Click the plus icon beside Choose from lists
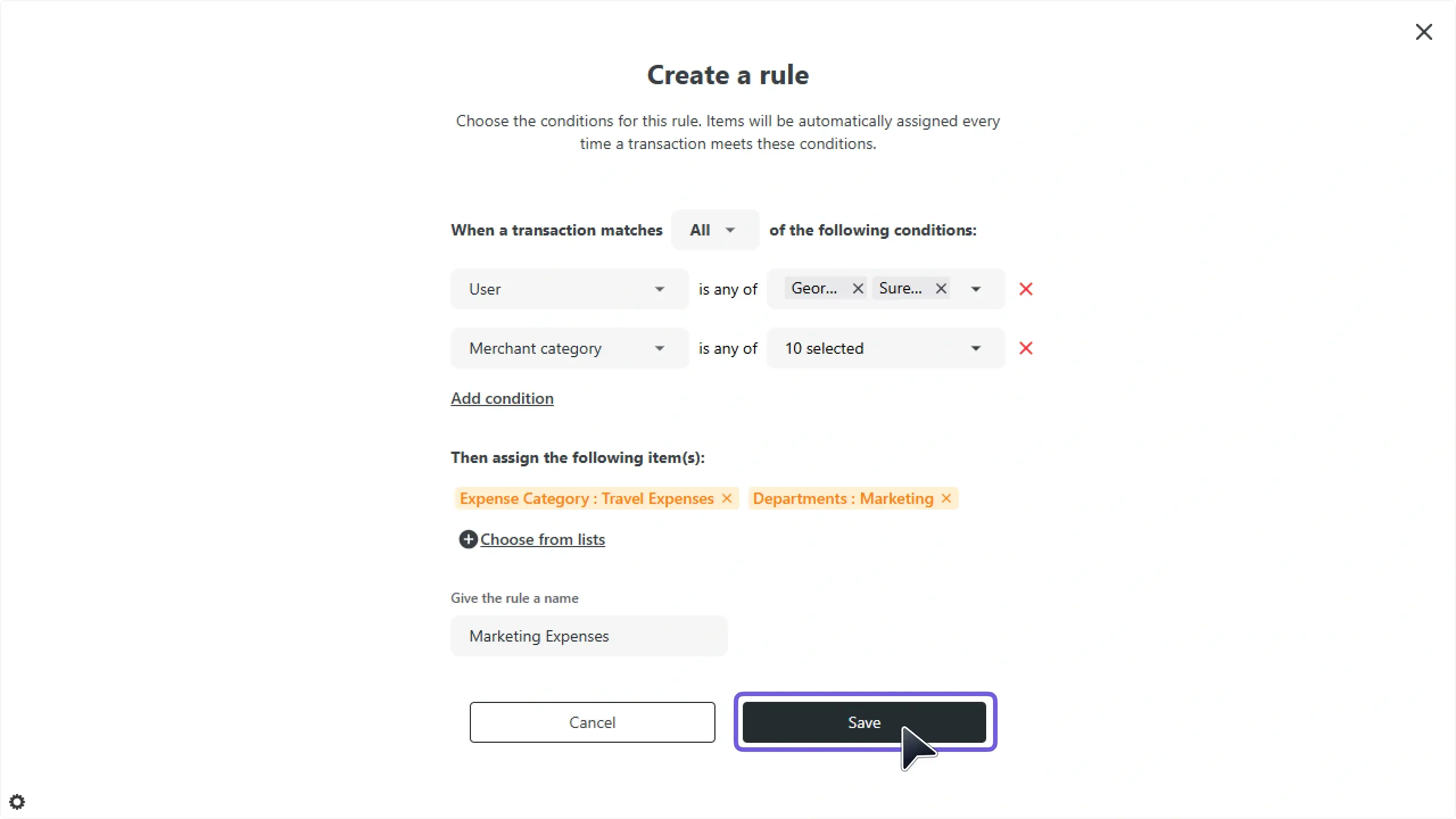The width and height of the screenshot is (1456, 819). click(x=468, y=539)
